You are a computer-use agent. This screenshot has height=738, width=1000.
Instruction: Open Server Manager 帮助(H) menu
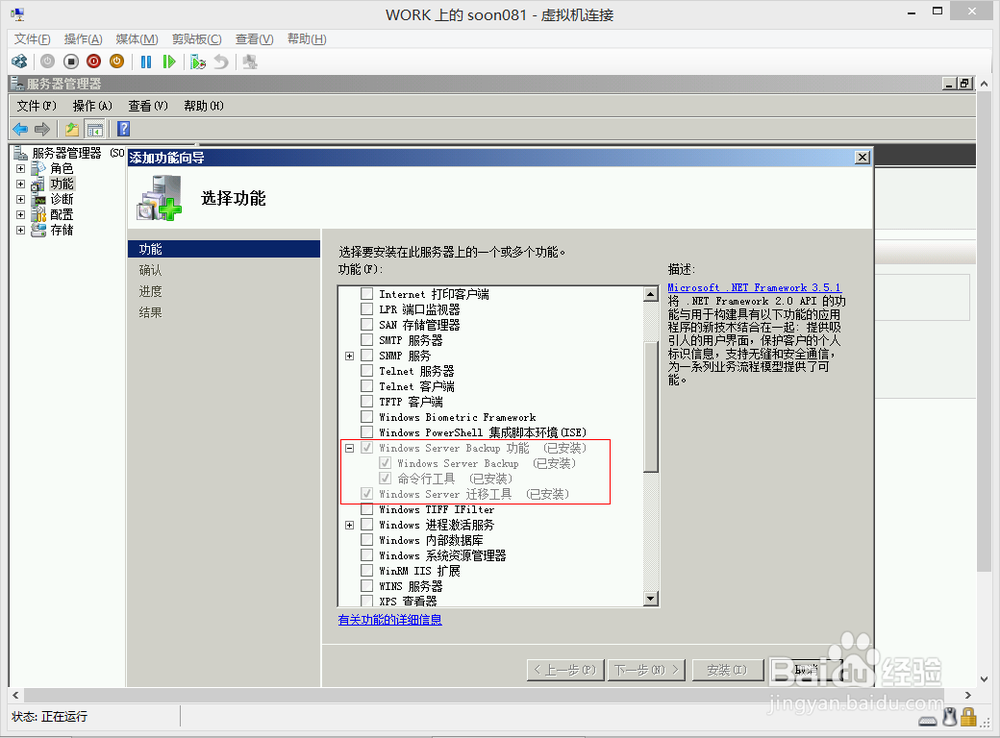pos(203,106)
